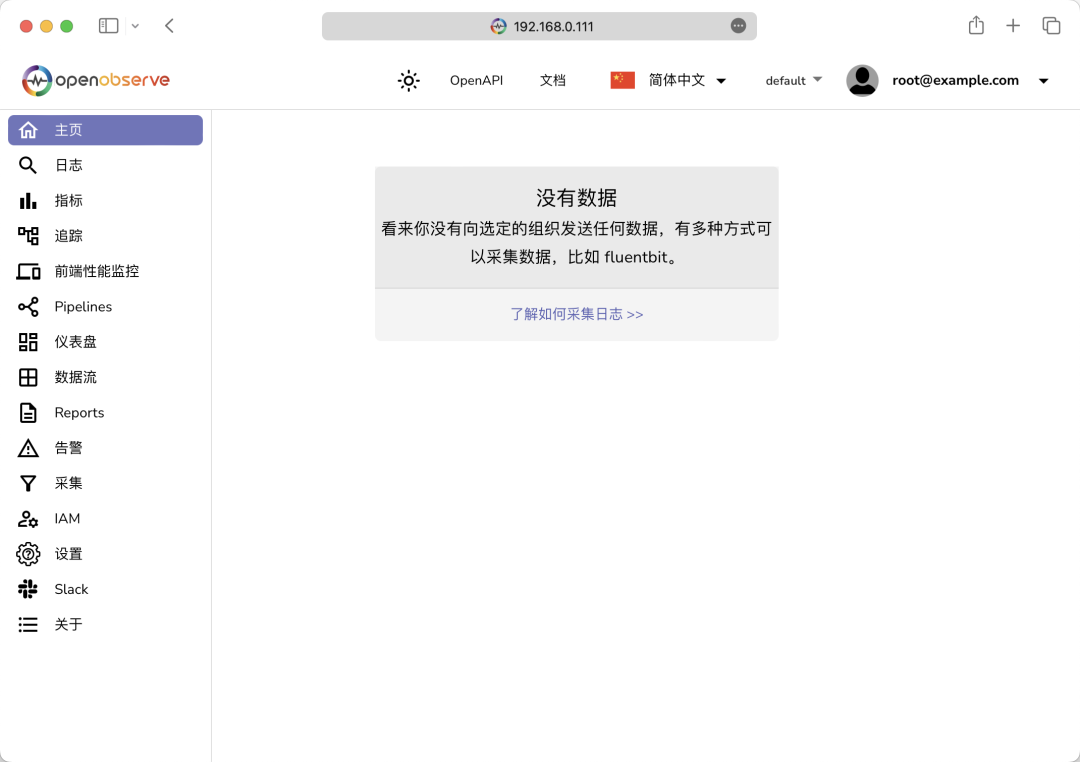Viewport: 1080px width, 762px height.
Task: Open the 告警 (Alerts) section
Action: point(67,447)
